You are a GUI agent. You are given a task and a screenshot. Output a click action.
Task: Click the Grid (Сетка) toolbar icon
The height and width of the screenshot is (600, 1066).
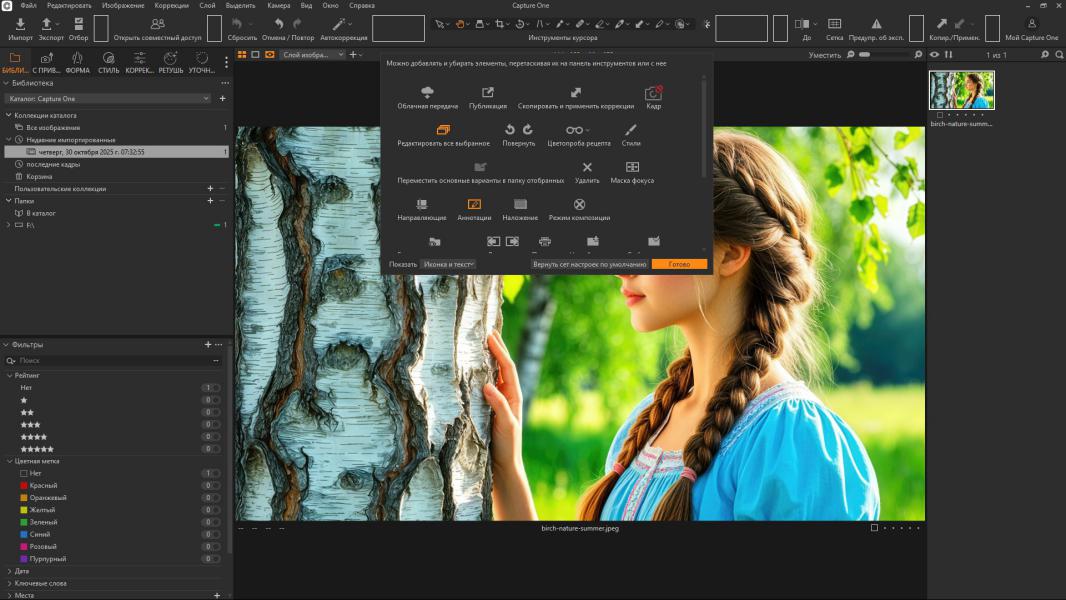pyautogui.click(x=834, y=23)
